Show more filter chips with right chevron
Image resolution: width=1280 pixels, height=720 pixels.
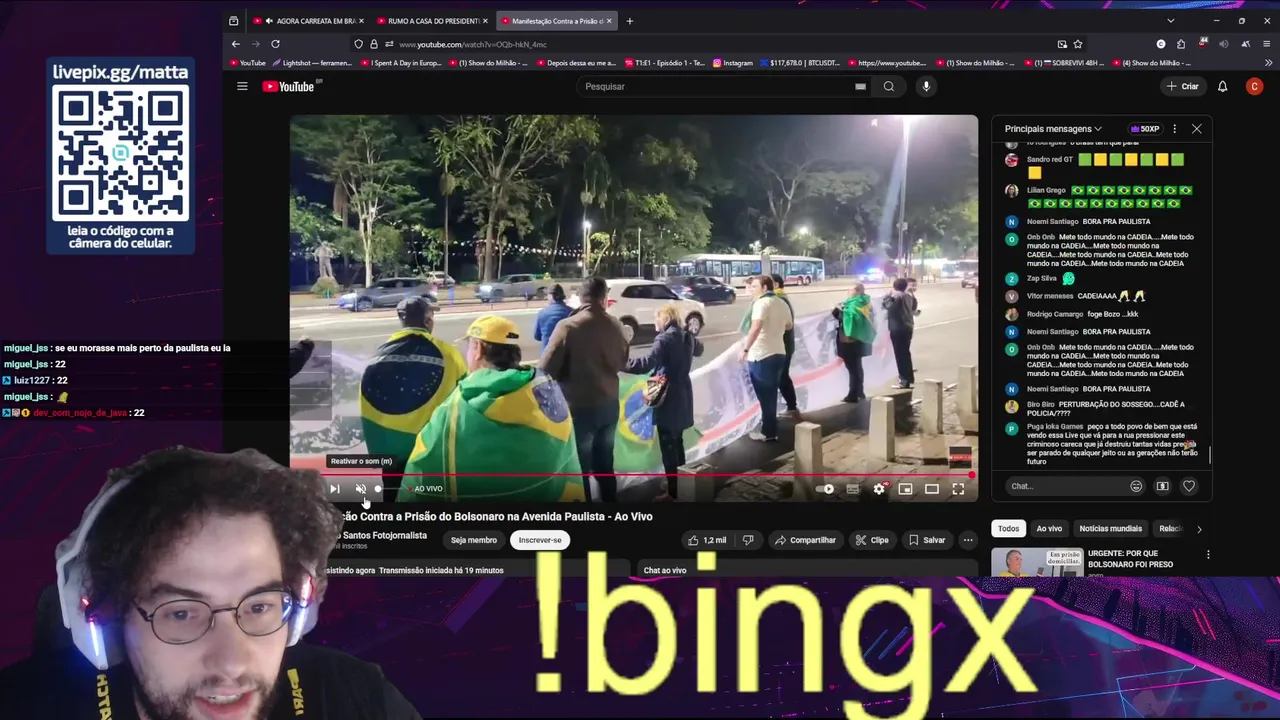click(1199, 529)
